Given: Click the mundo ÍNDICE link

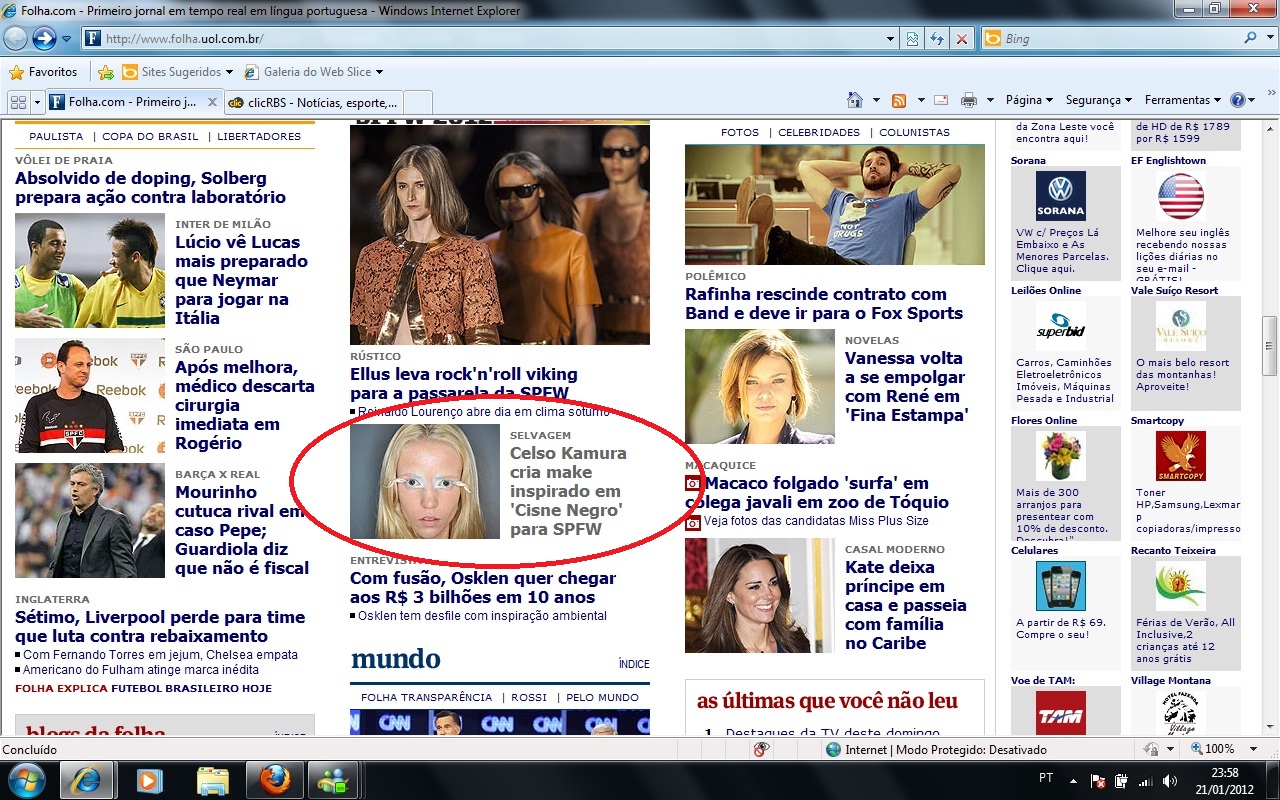Looking at the screenshot, I should [634, 664].
